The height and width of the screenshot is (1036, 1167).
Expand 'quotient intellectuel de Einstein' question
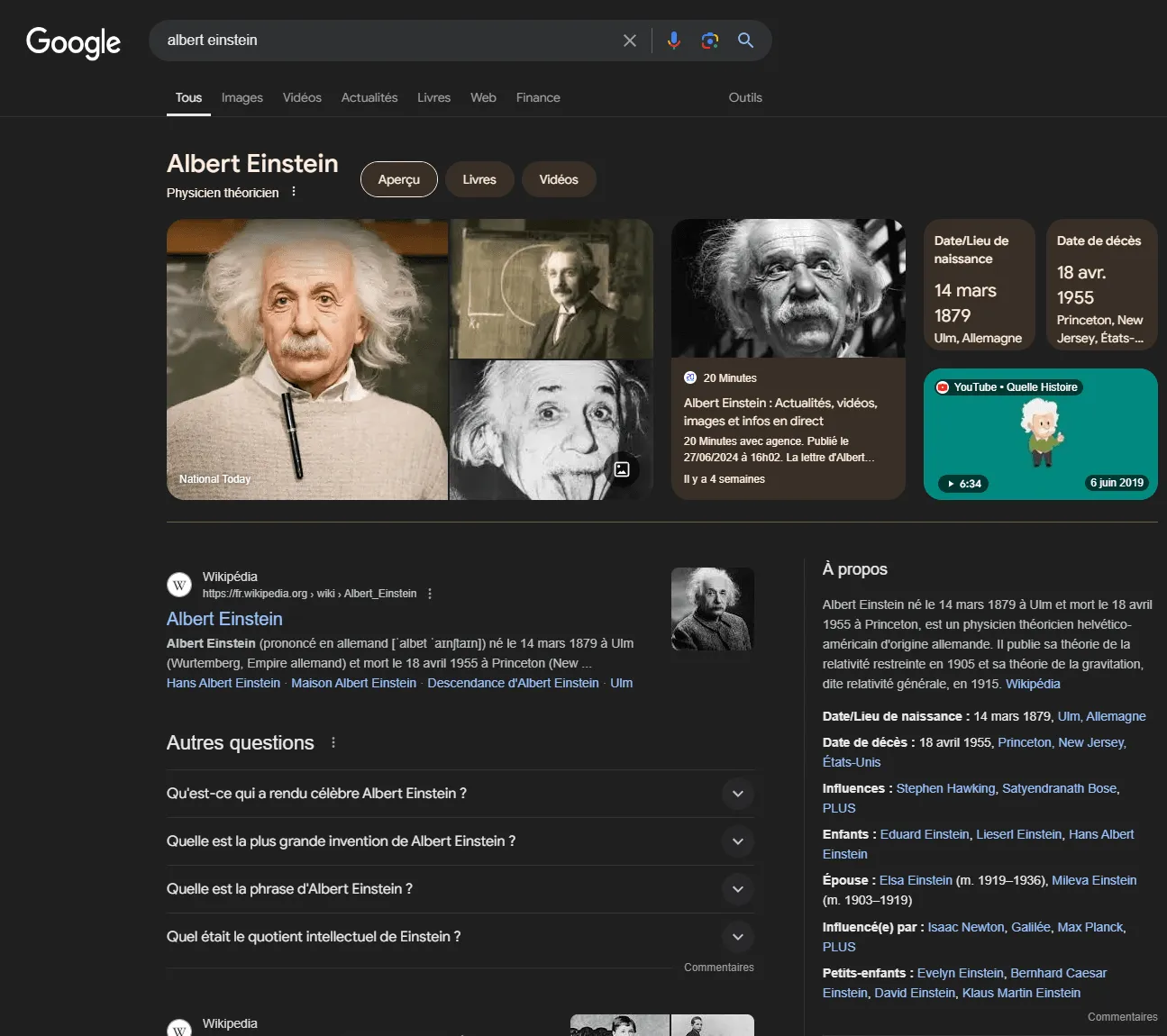coord(460,937)
